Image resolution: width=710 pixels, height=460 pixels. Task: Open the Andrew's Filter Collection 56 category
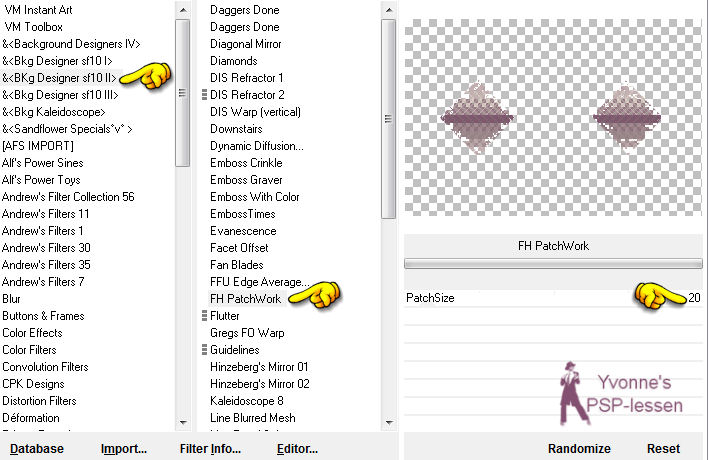point(68,197)
